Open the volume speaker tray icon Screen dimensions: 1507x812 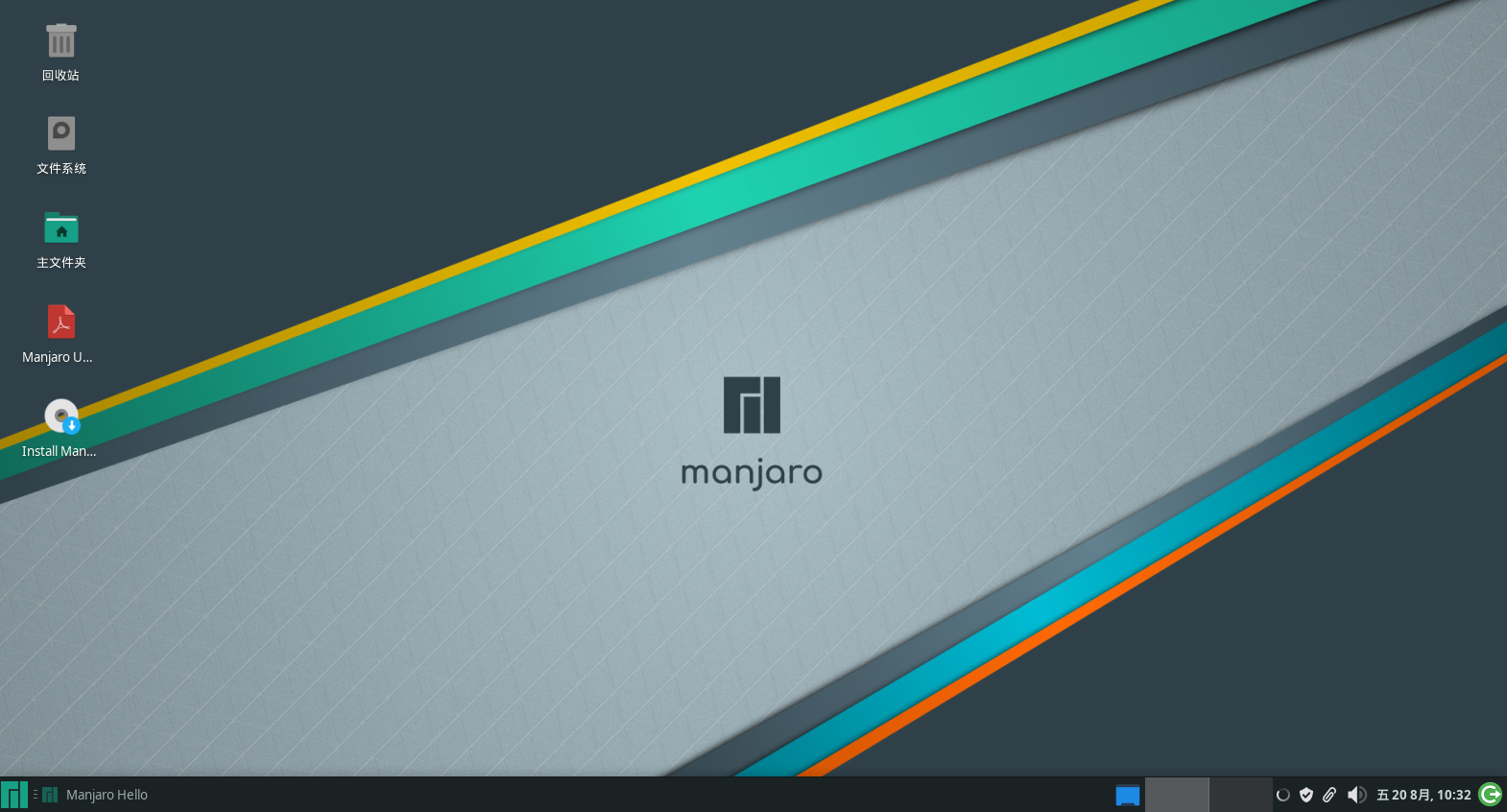click(1356, 795)
